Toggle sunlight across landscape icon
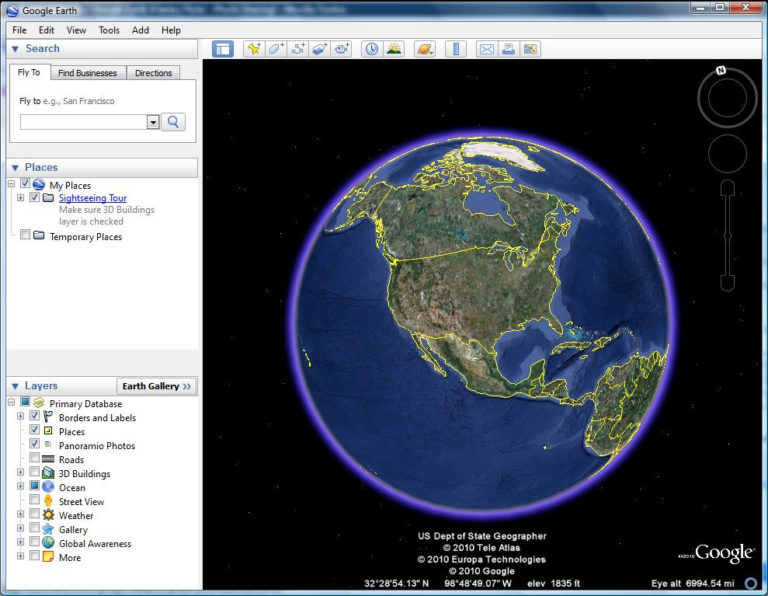768x596 pixels. pos(394,49)
